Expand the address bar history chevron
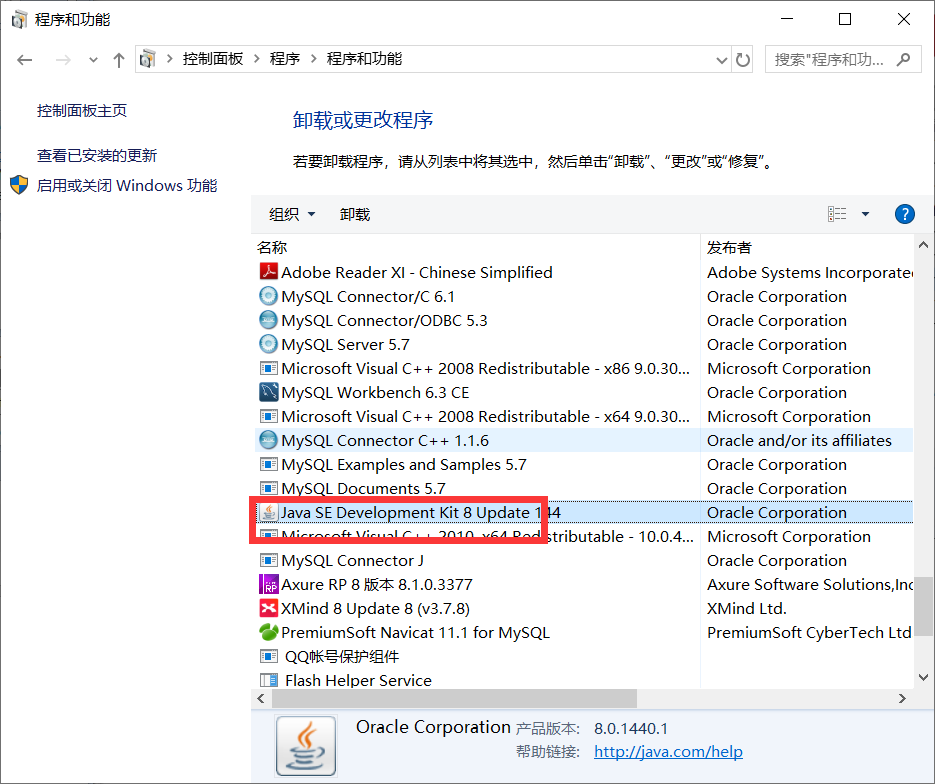This screenshot has width=935, height=784. tap(722, 59)
